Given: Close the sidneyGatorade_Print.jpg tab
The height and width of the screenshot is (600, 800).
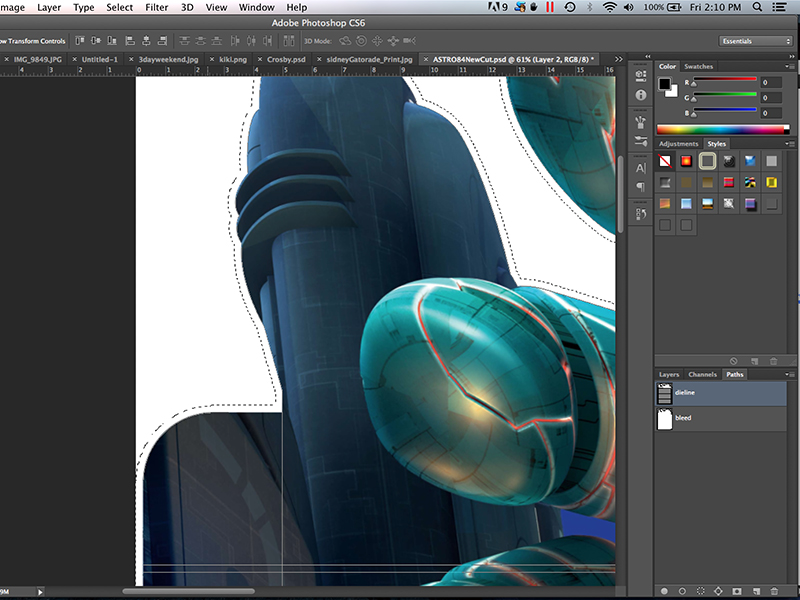Looking at the screenshot, I should tap(319, 59).
